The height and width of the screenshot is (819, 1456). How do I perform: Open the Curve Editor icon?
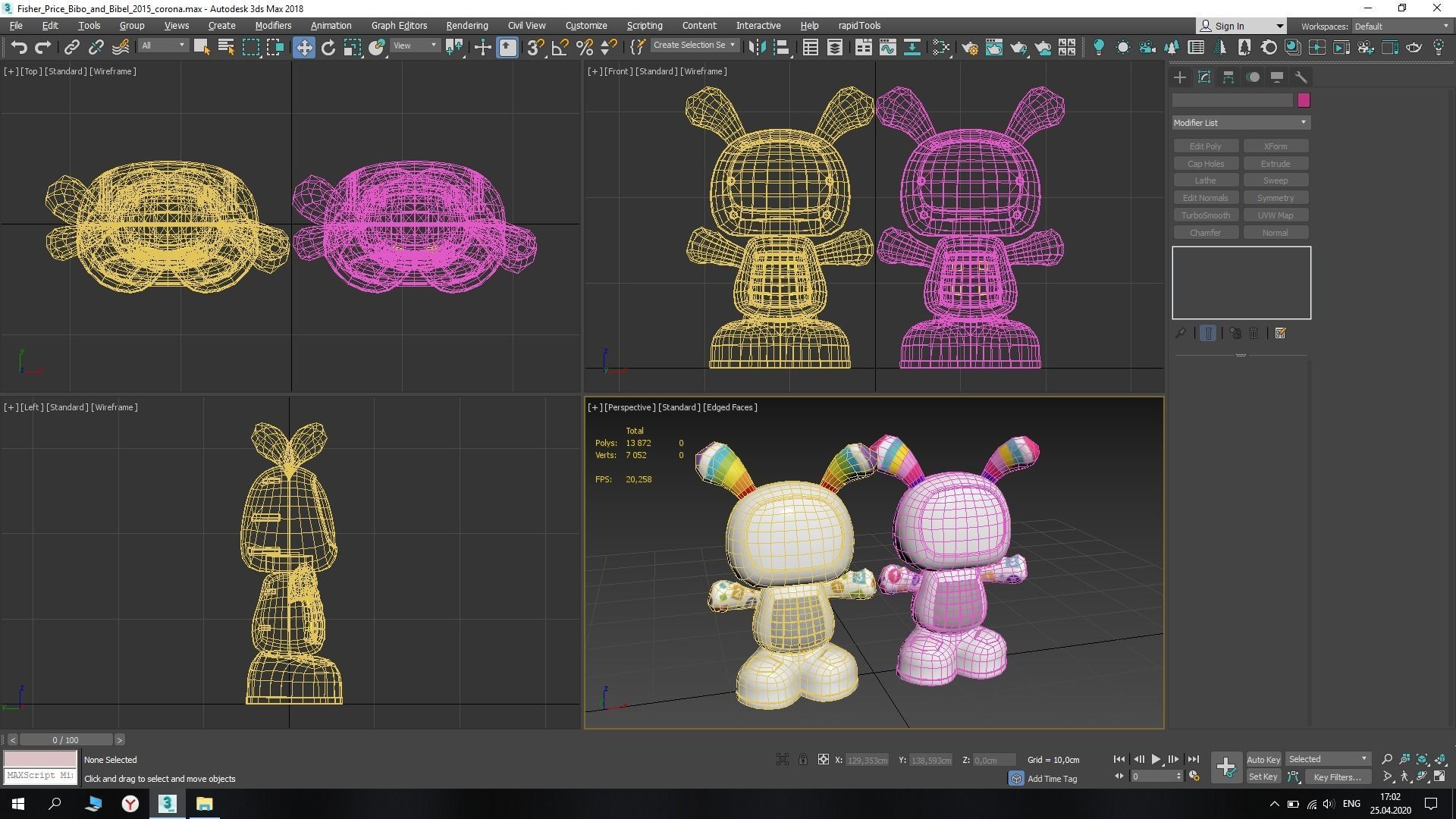coord(887,48)
